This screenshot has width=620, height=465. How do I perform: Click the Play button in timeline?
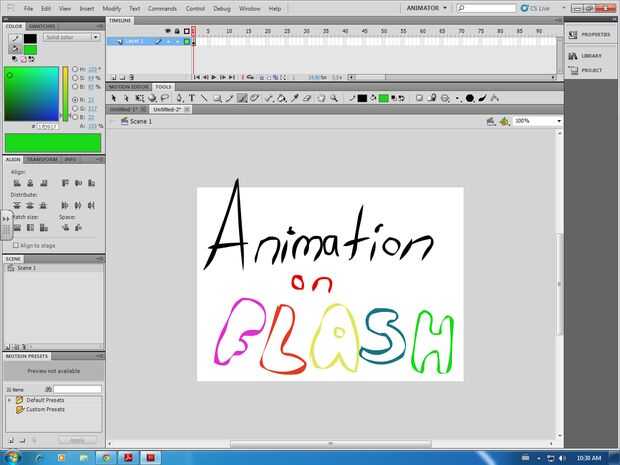214,77
